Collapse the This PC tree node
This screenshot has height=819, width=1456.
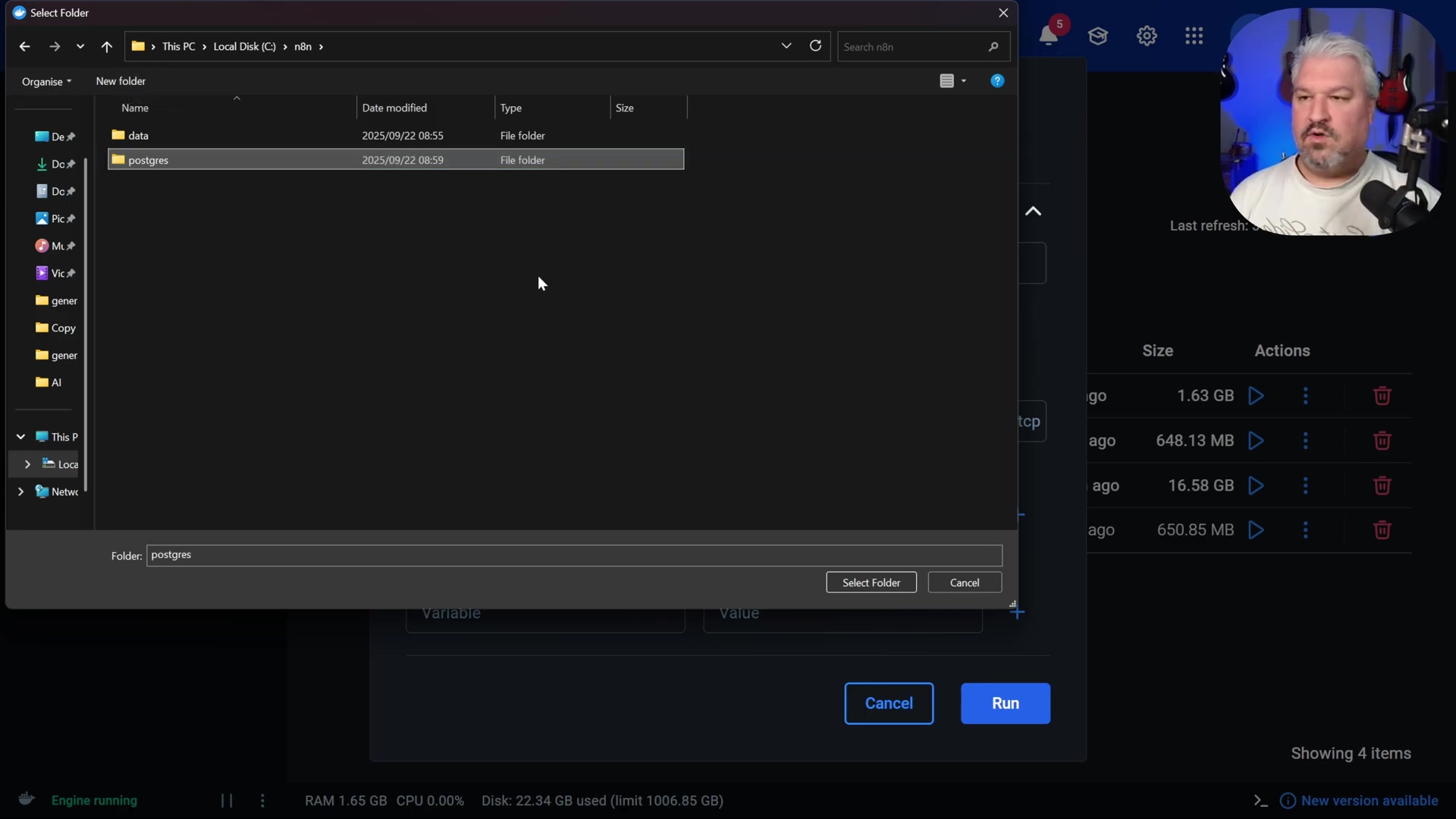20,437
